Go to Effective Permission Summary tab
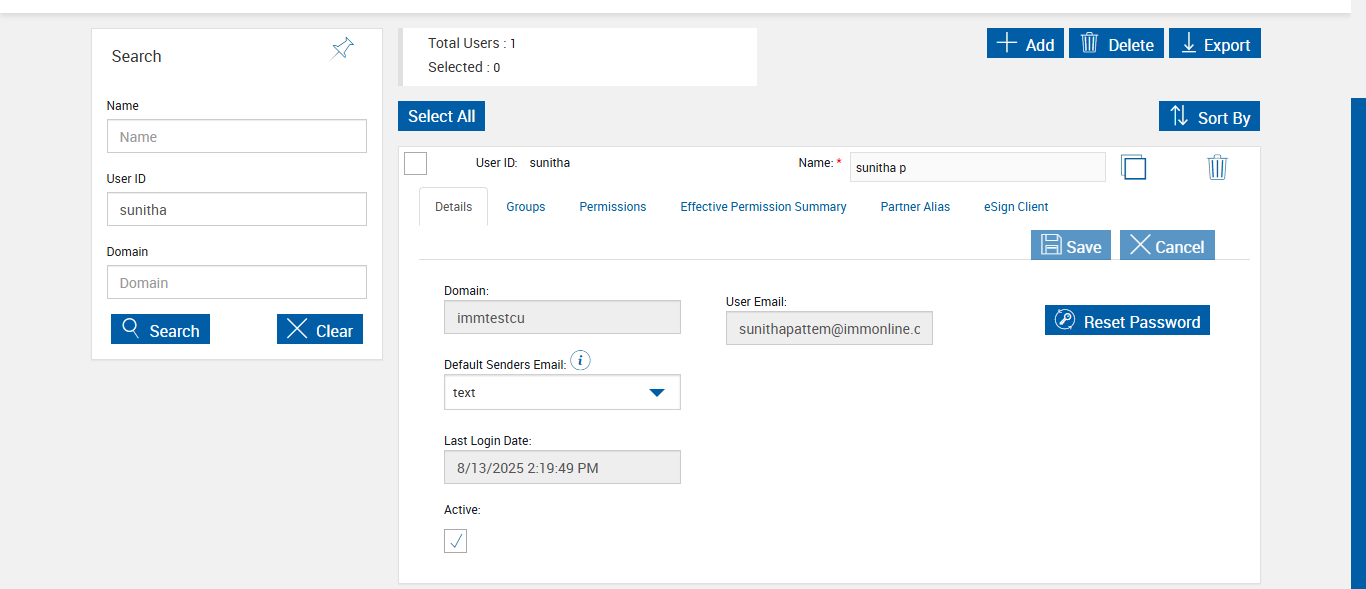 [x=763, y=207]
